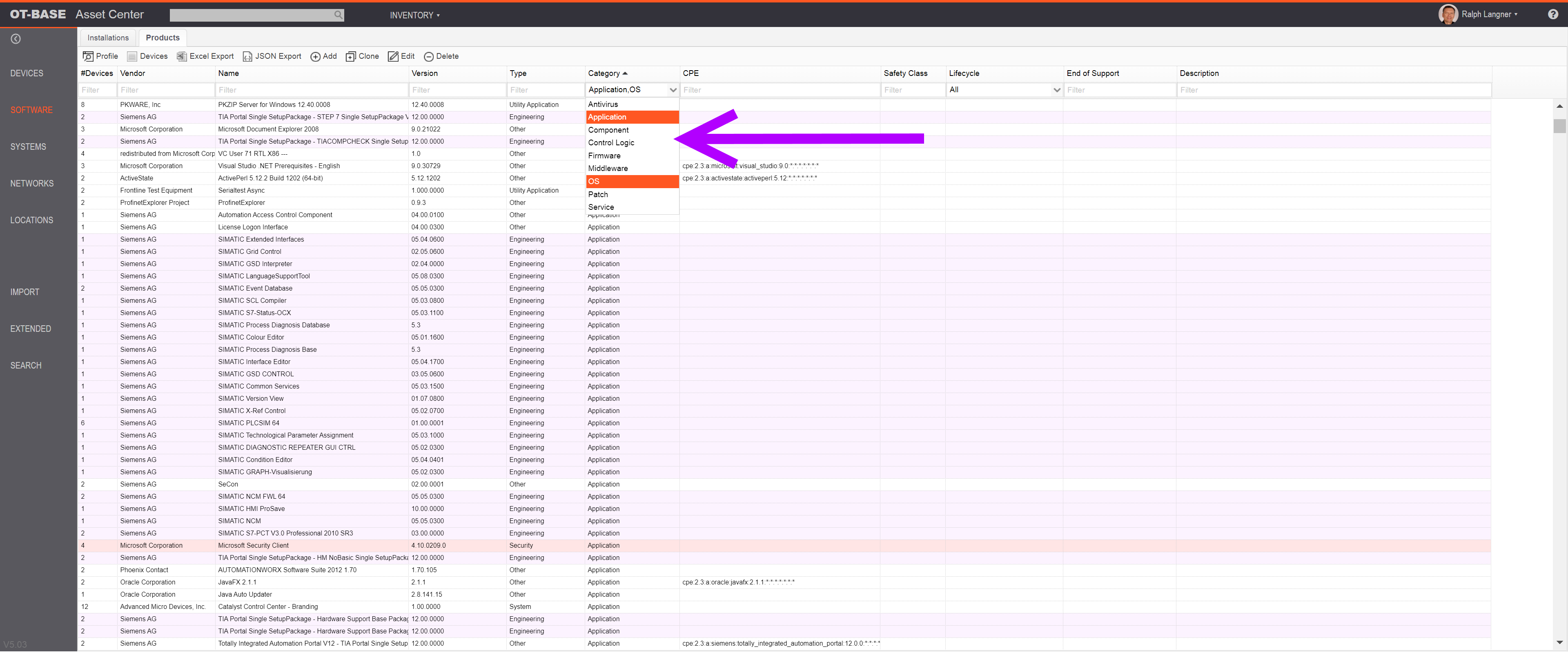The width and height of the screenshot is (1568, 653).
Task: Select Antivirus in the category list
Action: pos(632,104)
